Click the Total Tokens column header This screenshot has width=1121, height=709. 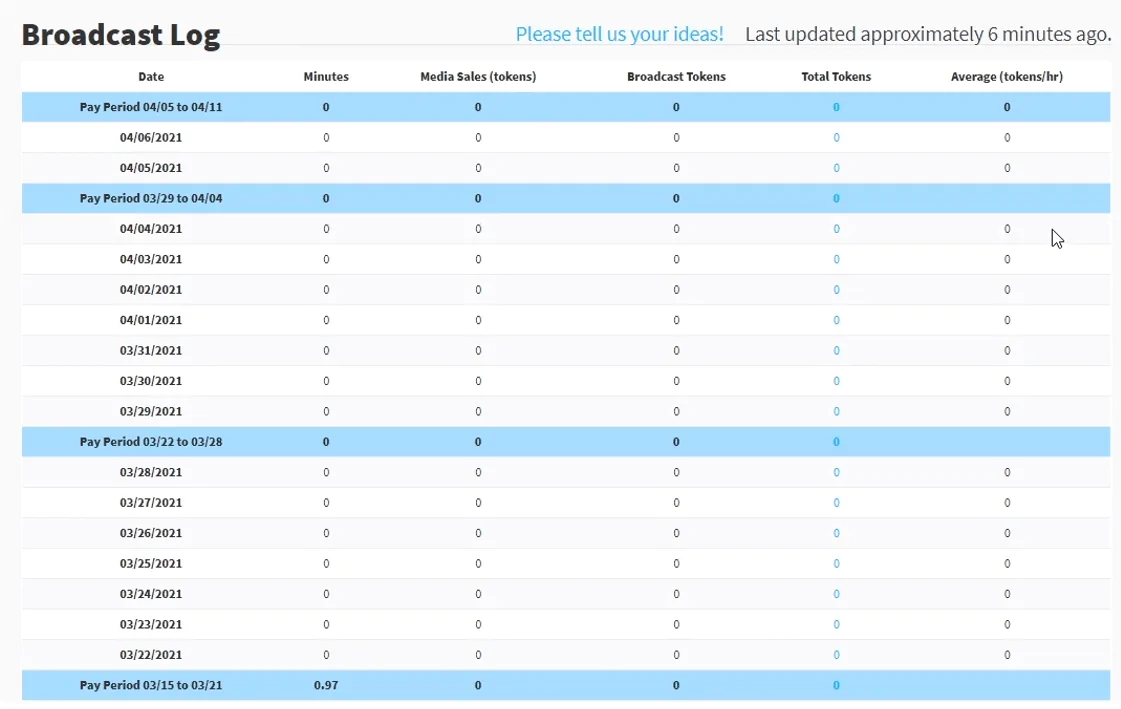pos(836,76)
